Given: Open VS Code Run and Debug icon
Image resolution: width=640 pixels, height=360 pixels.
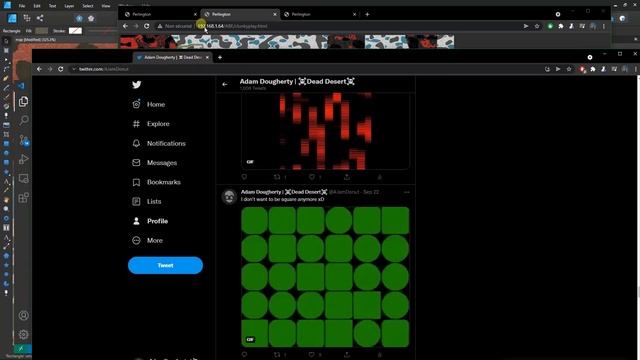Looking at the screenshot, I should [24, 159].
